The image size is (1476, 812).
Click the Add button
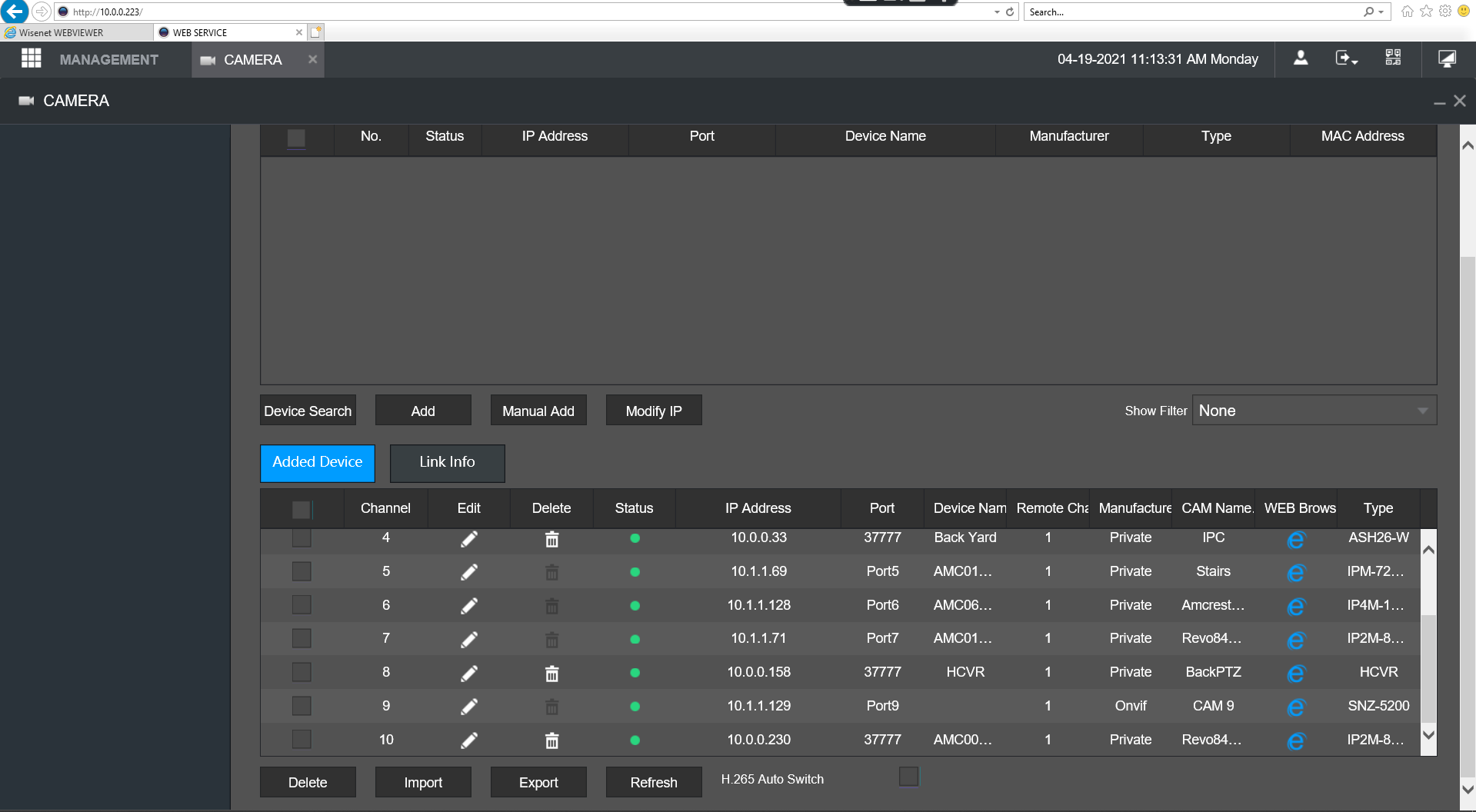pos(423,411)
